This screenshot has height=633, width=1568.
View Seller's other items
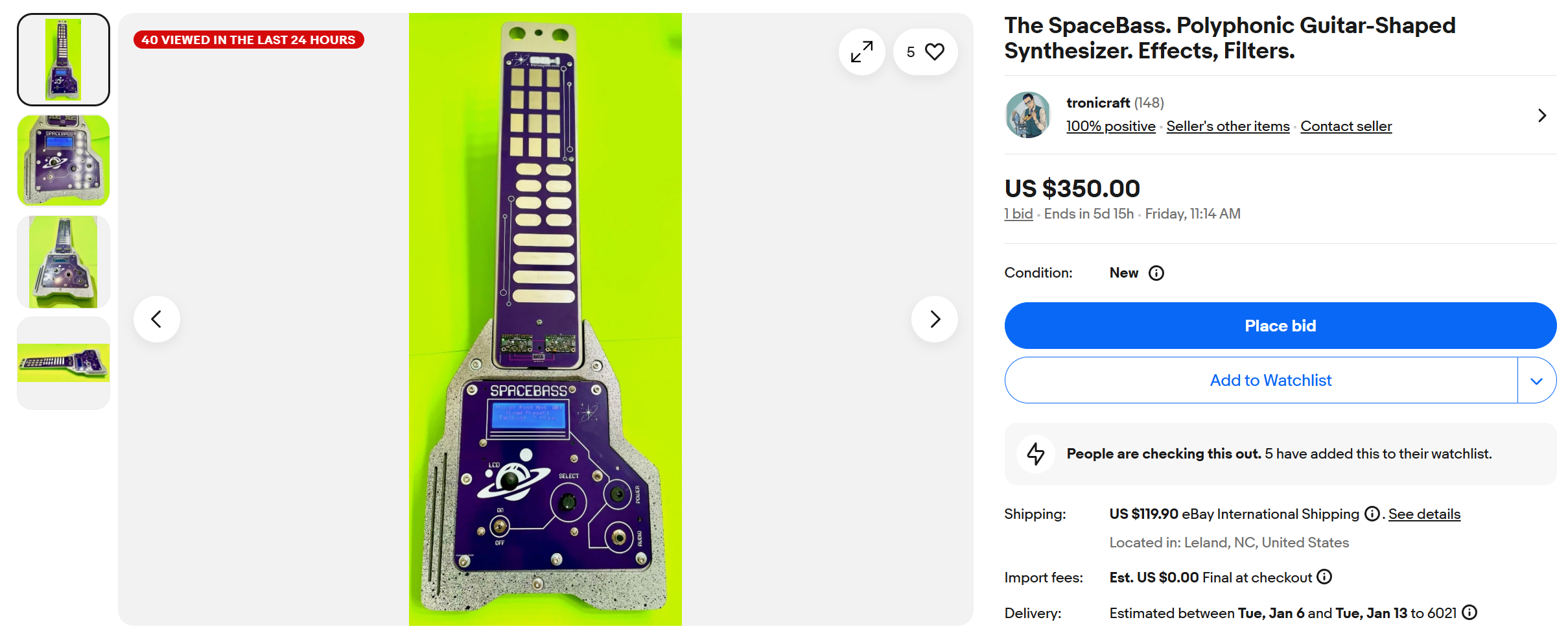coord(1228,126)
